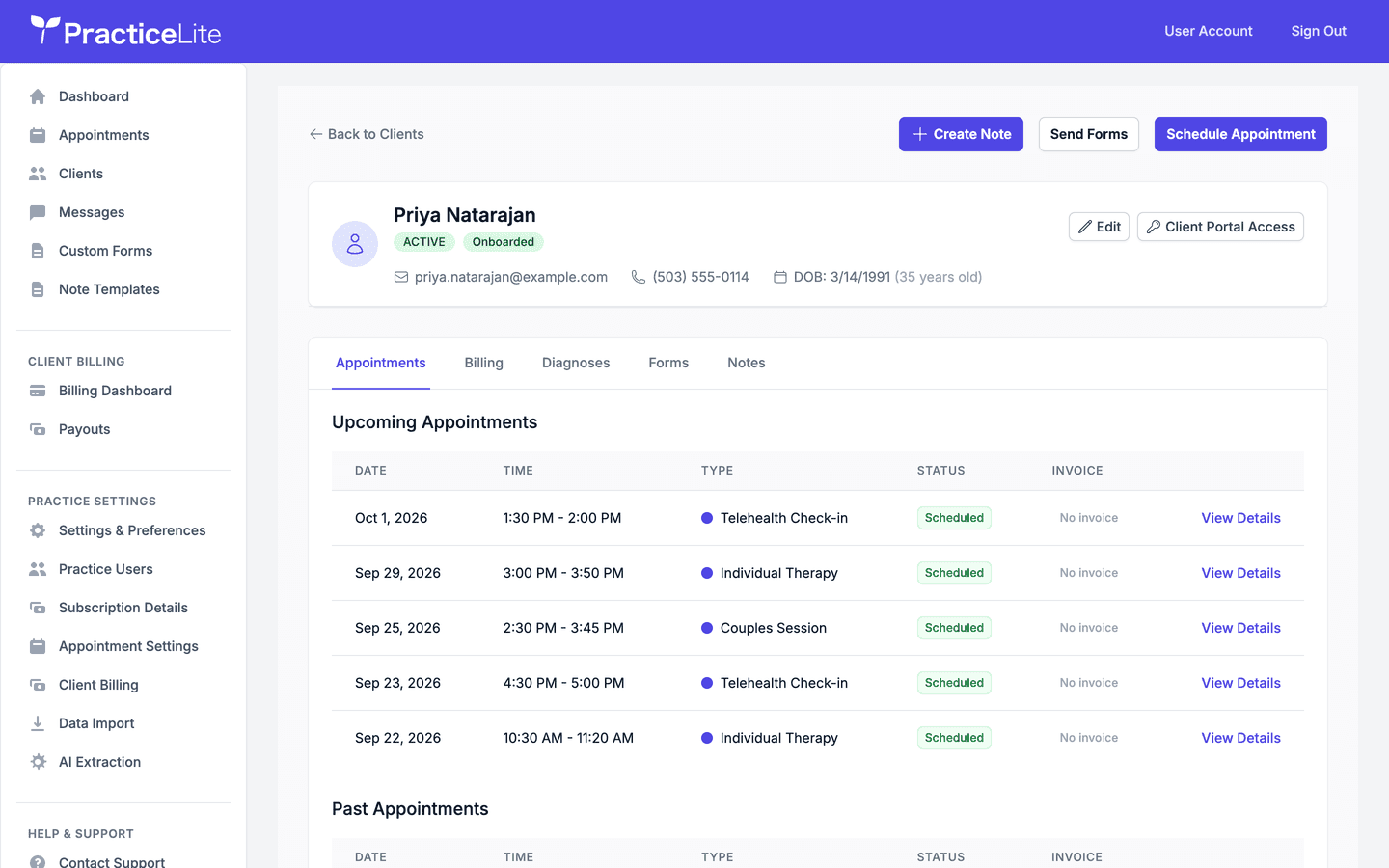Click the key icon on Client Portal Access
1389x868 pixels.
click(1154, 227)
